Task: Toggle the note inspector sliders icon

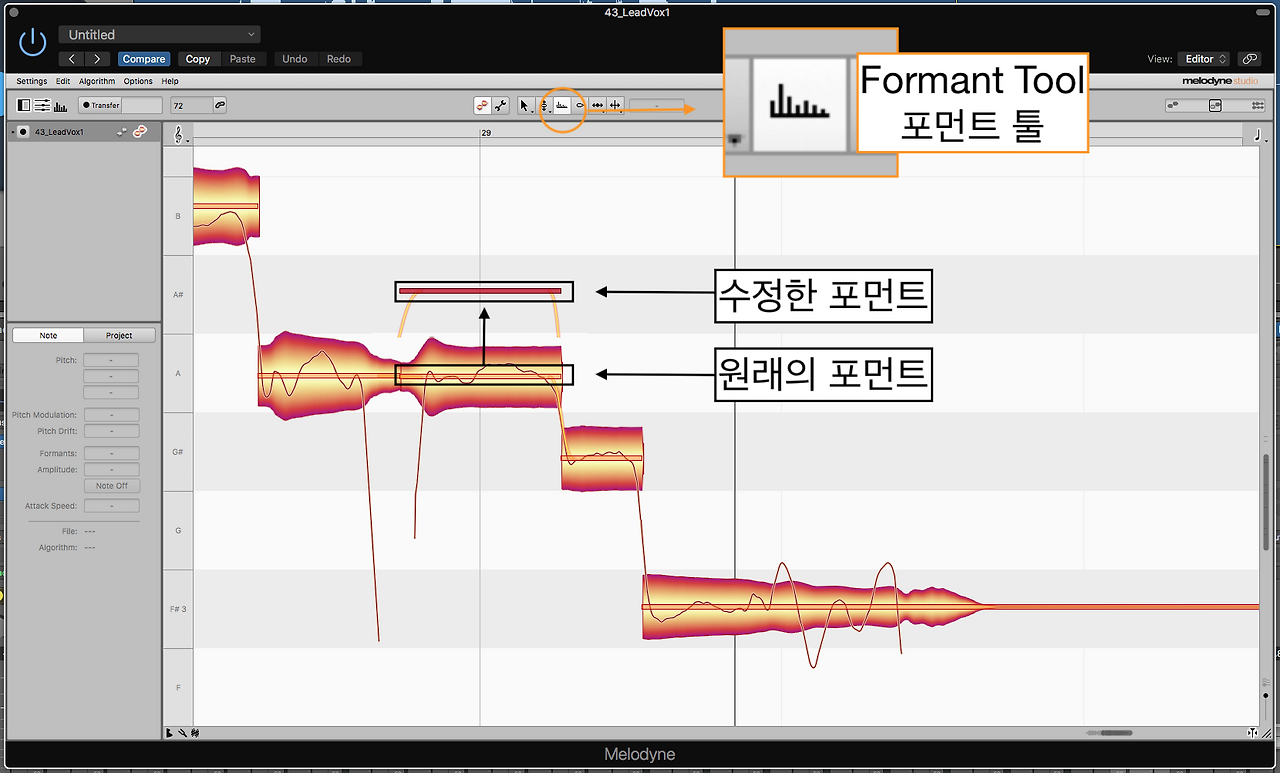Action: [42, 105]
